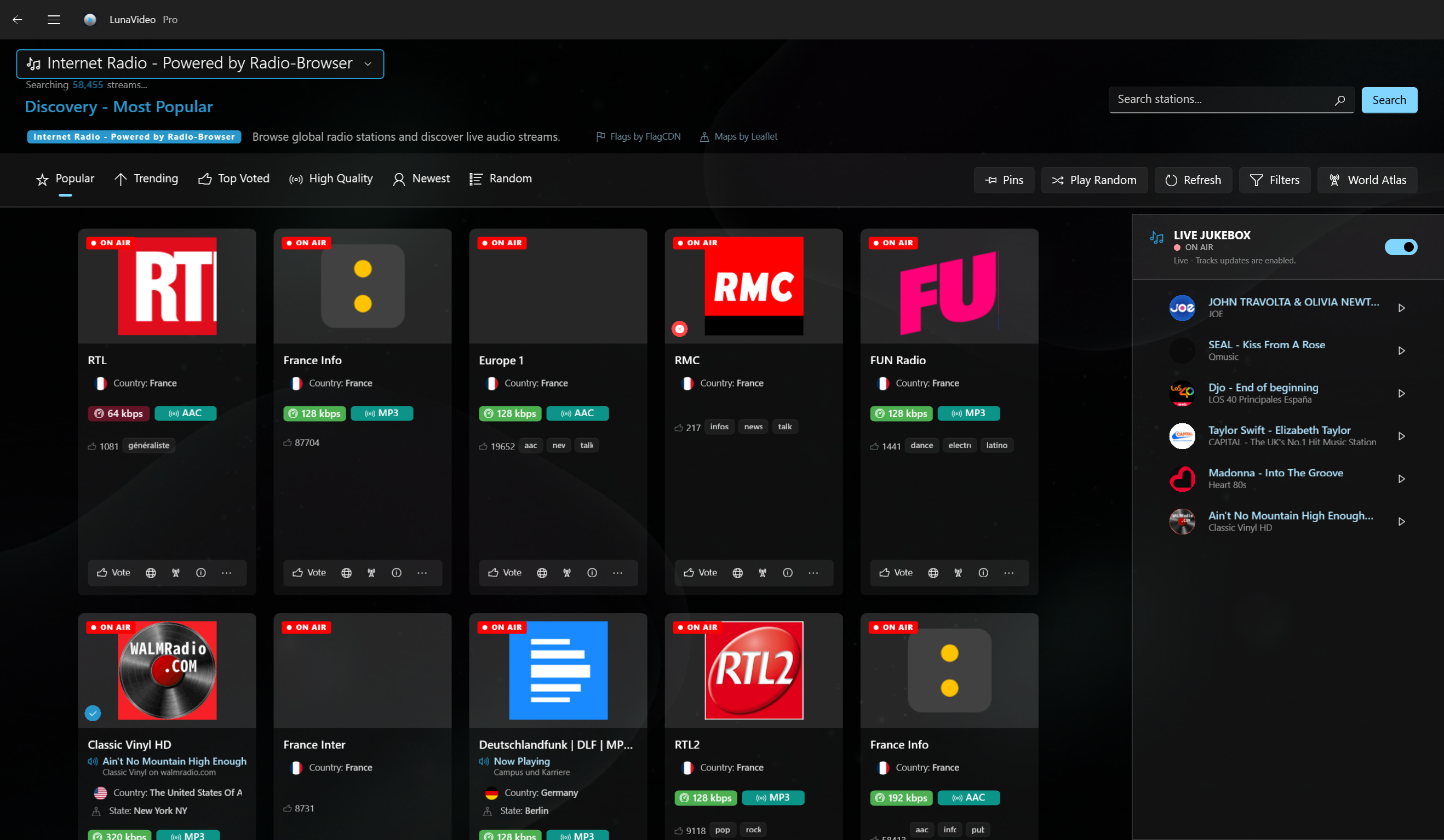Image resolution: width=1444 pixels, height=840 pixels.
Task: Vote for the Europe 1 station
Action: tap(505, 572)
